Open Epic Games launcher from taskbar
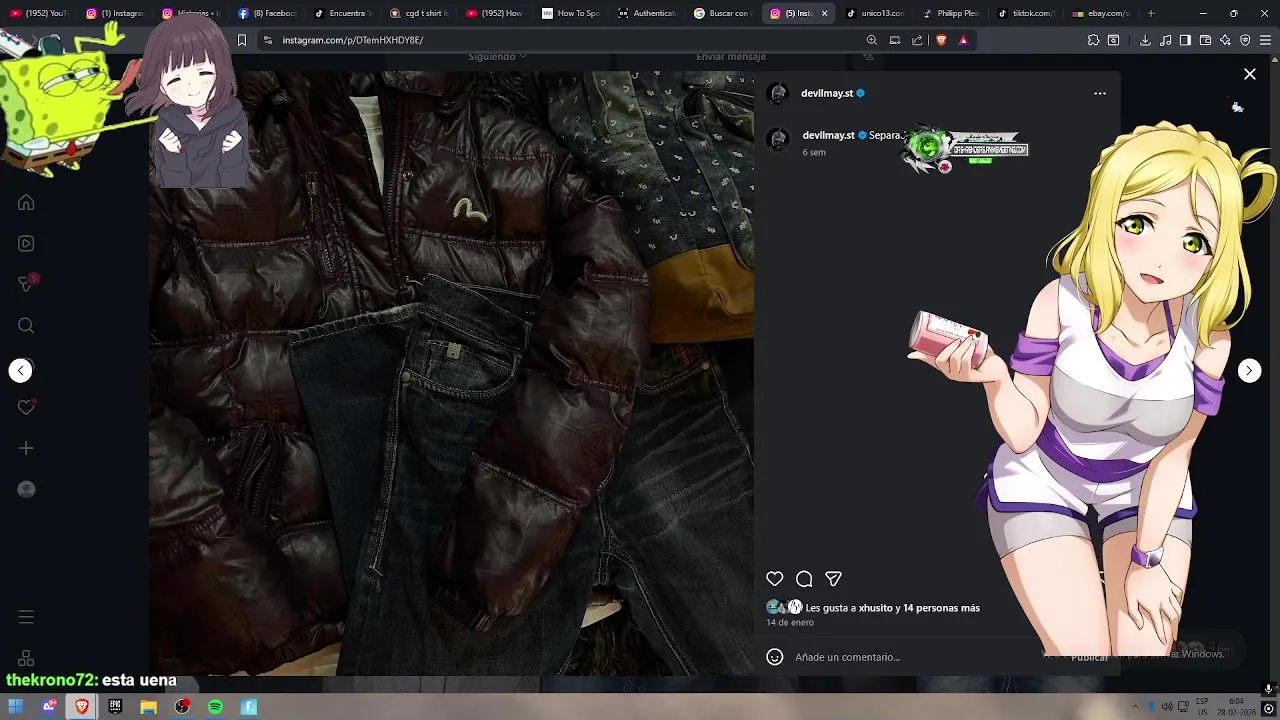Image resolution: width=1280 pixels, height=720 pixels. pos(115,707)
